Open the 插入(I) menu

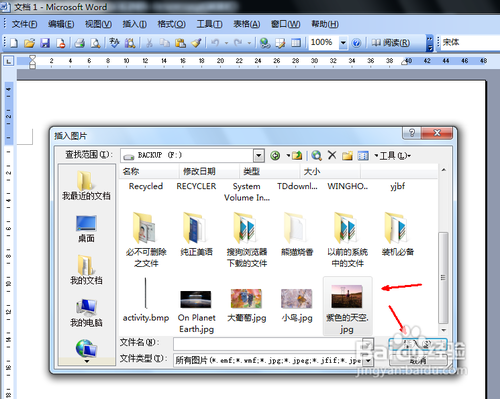pos(135,24)
